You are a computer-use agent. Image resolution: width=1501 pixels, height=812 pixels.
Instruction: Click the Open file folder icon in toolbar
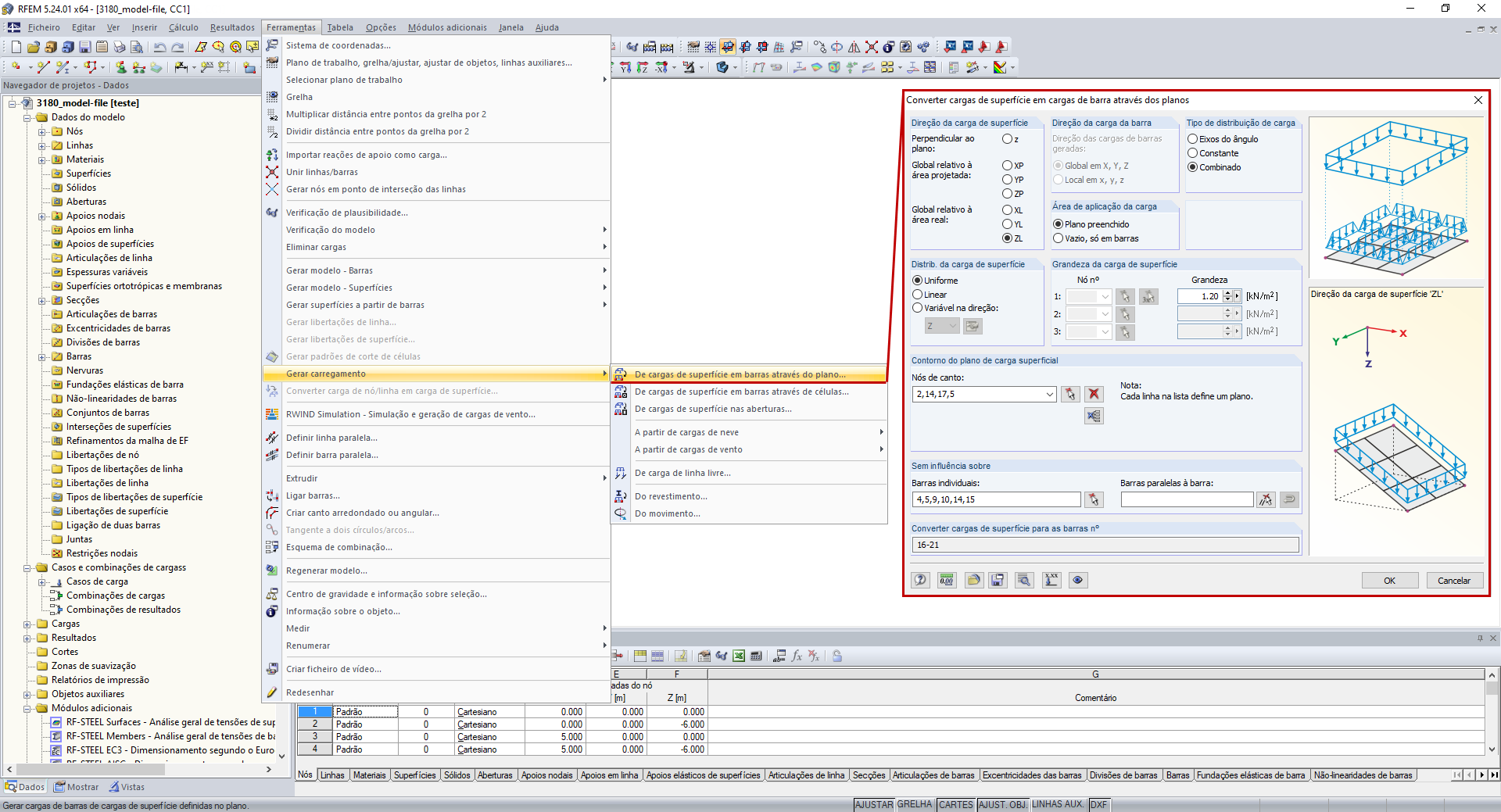(x=33, y=47)
